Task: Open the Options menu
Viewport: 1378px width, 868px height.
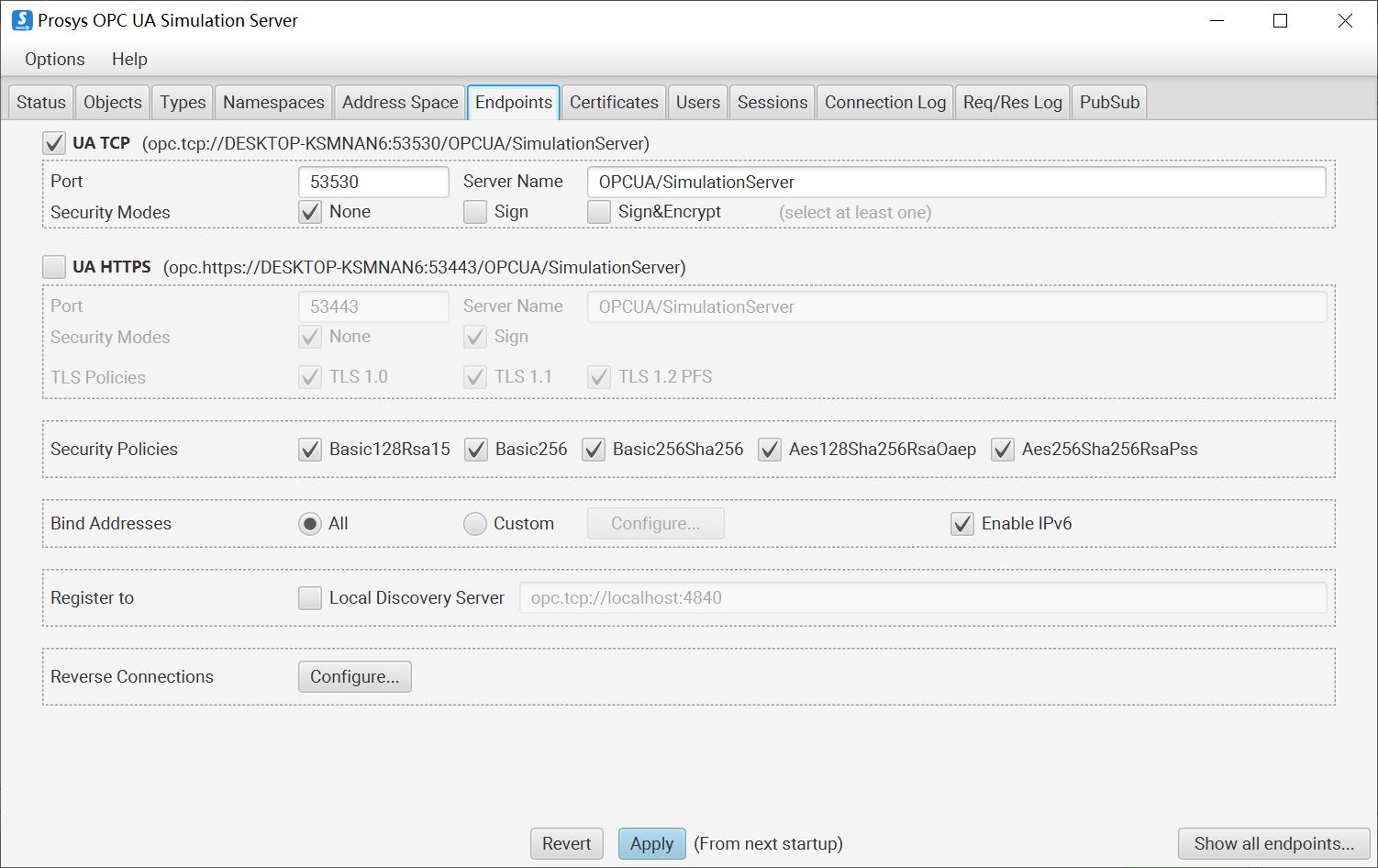Action: 54,59
